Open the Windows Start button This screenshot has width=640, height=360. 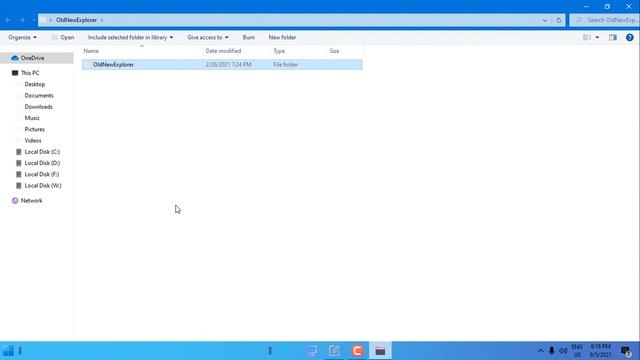coord(8,351)
